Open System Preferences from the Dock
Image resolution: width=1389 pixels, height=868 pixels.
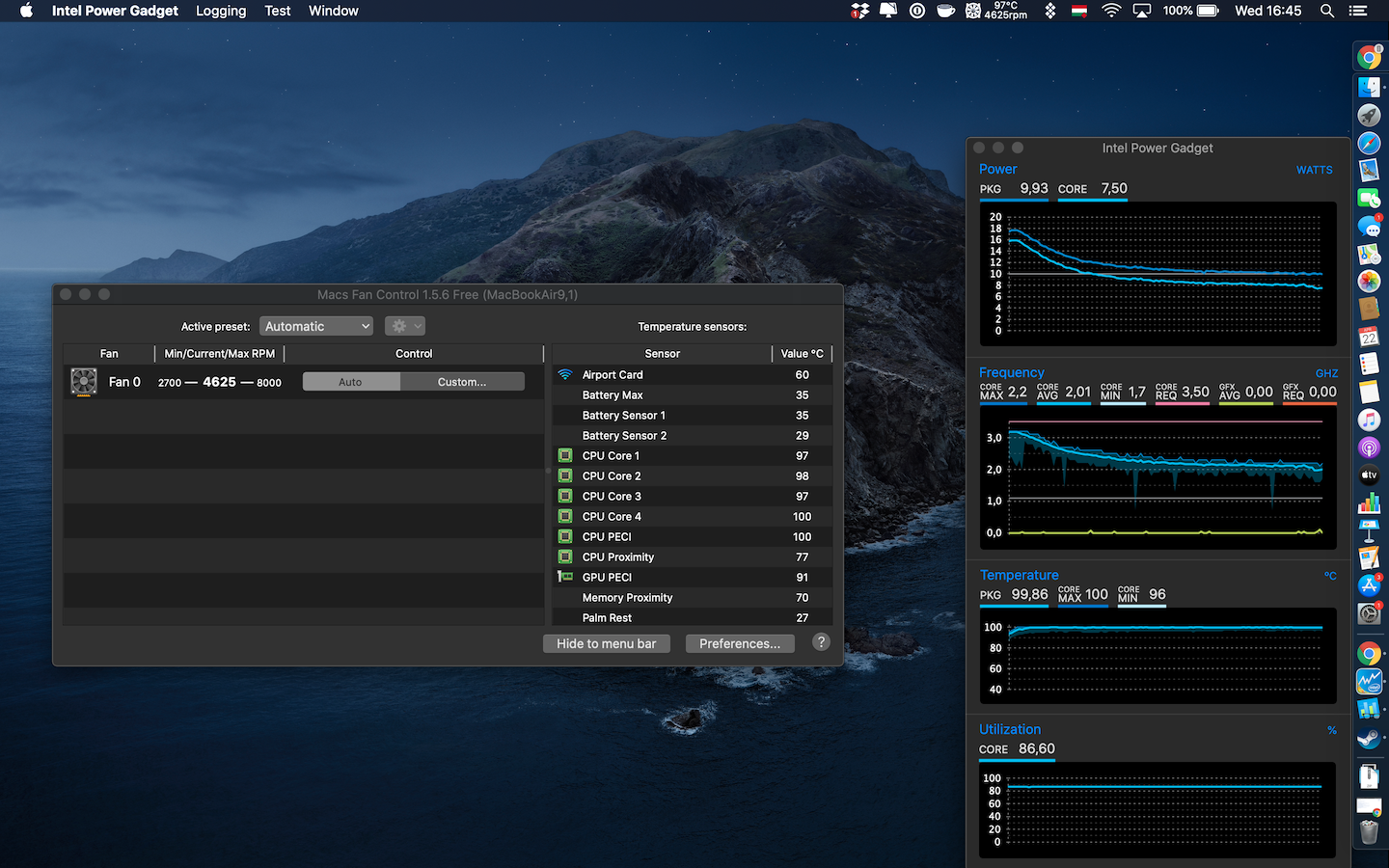[1369, 613]
